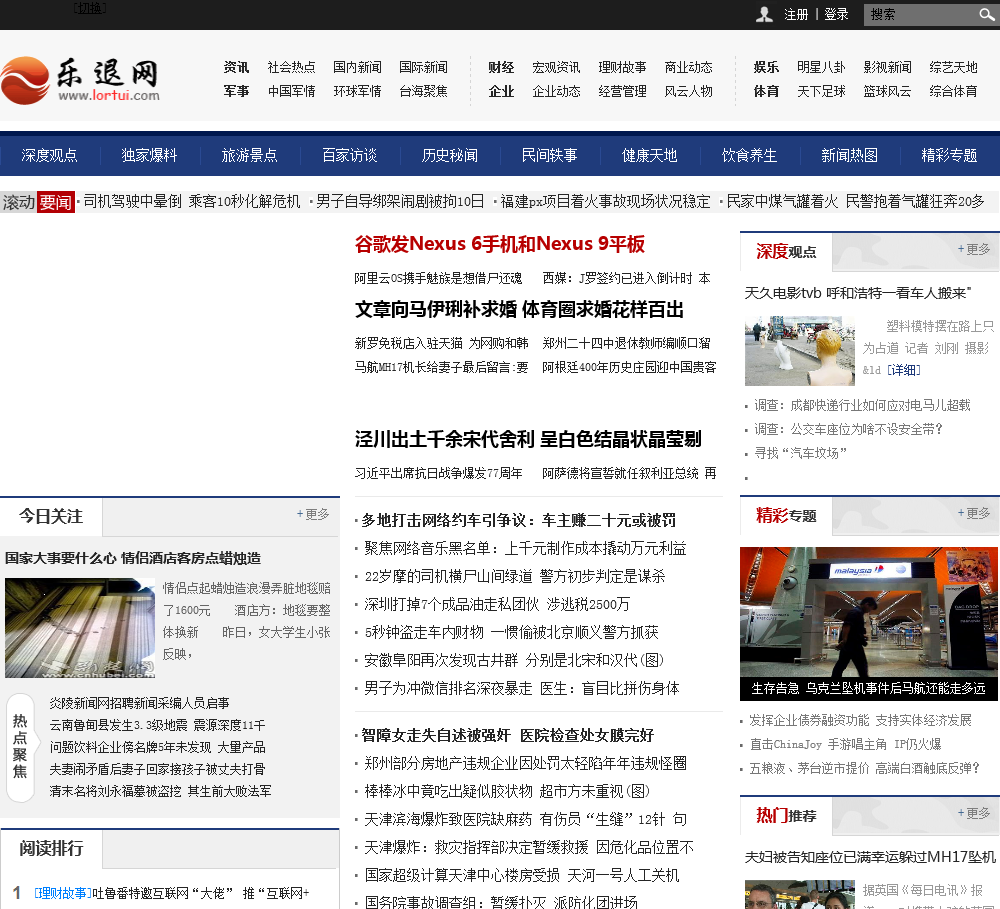
Task: Go to the 军事 category
Action: point(236,91)
